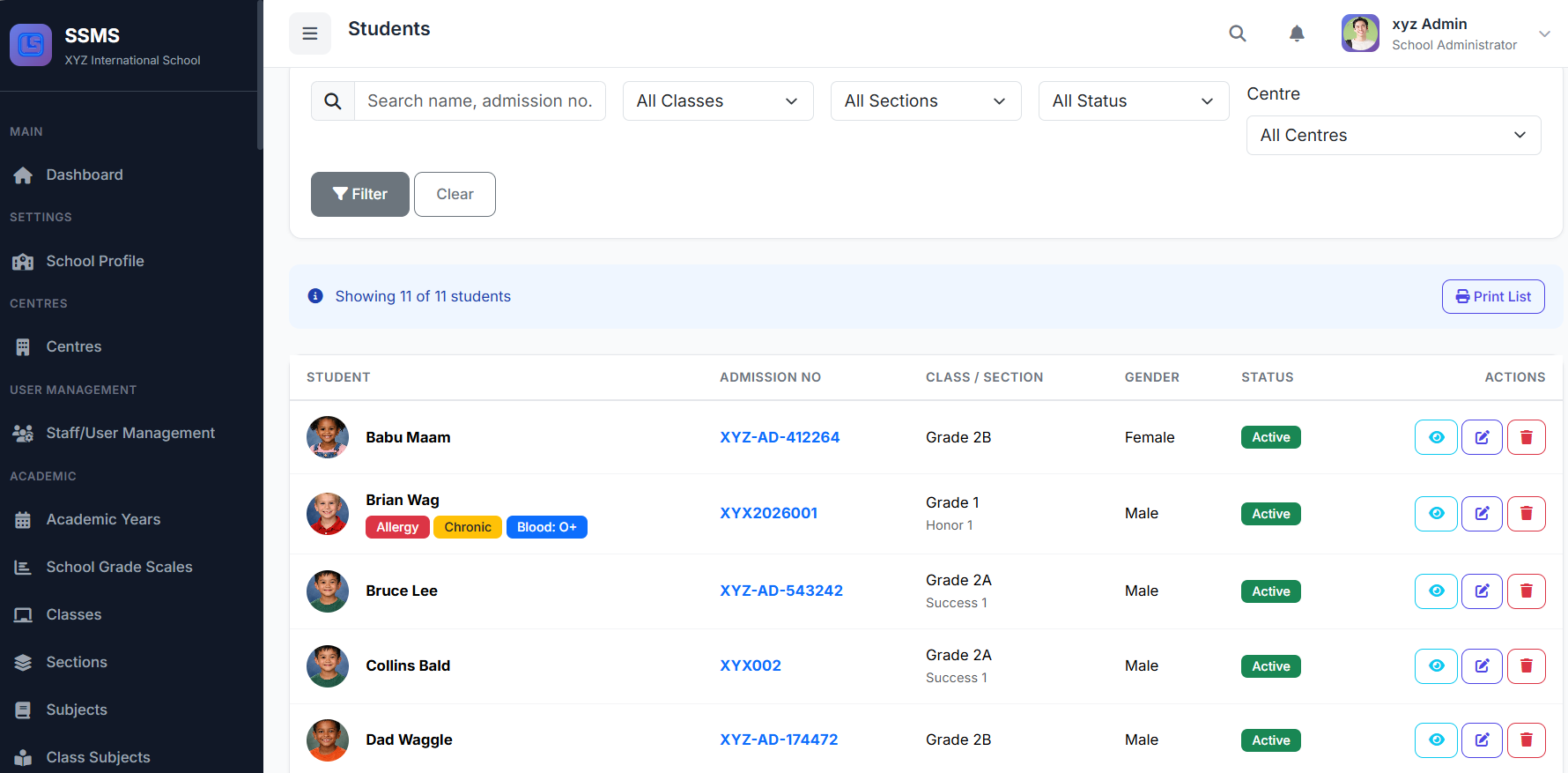
Task: Open admission number XYZ-AD-174472
Action: (779, 740)
